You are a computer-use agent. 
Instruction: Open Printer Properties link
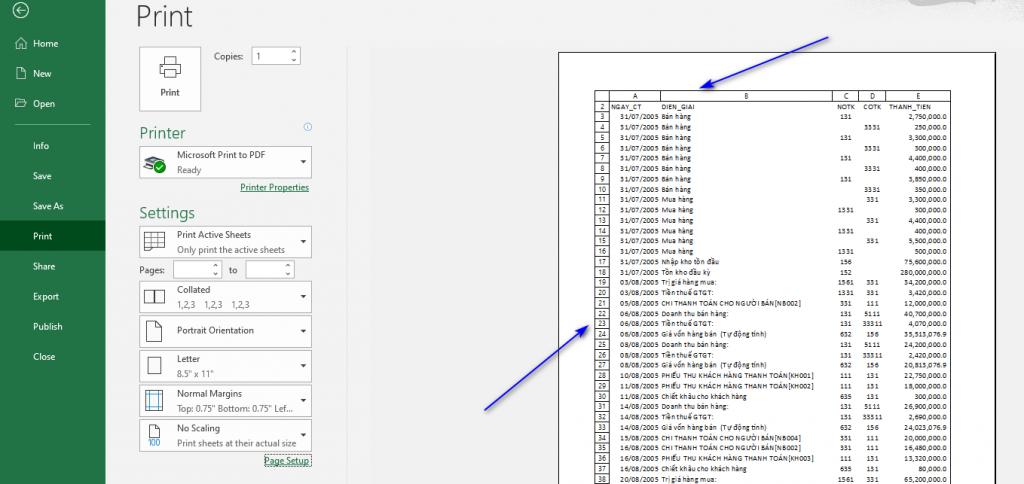[274, 187]
